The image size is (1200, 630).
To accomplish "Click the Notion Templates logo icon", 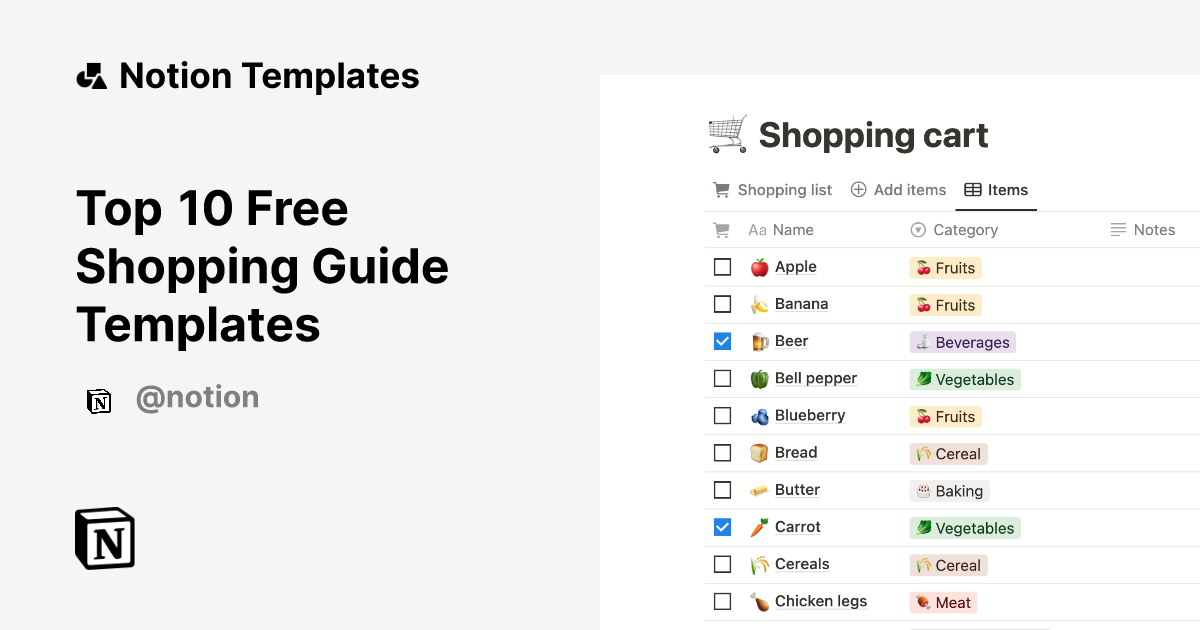I will tap(92, 75).
